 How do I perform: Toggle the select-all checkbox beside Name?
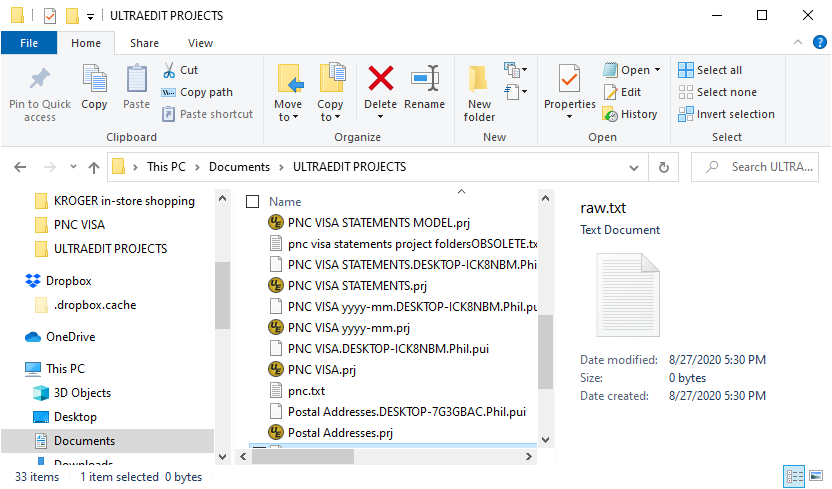(x=253, y=202)
